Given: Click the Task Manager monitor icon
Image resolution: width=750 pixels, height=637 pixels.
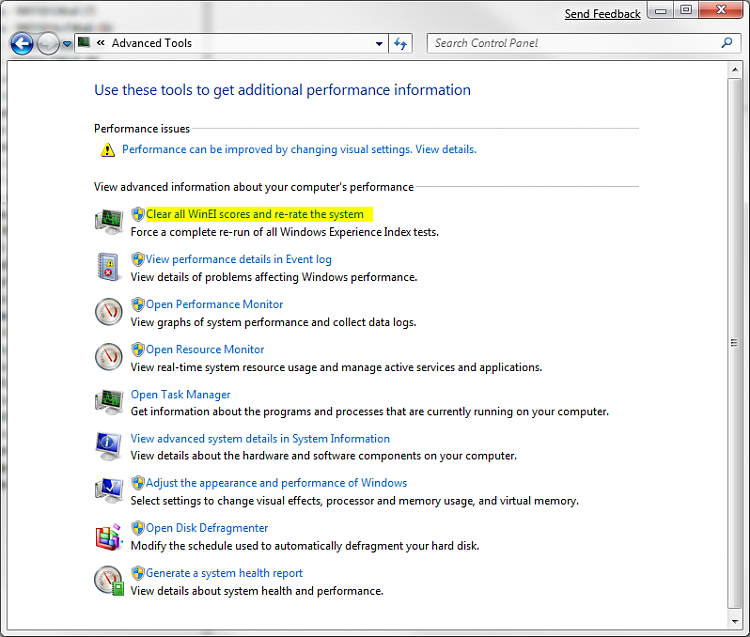Looking at the screenshot, I should pos(109,402).
